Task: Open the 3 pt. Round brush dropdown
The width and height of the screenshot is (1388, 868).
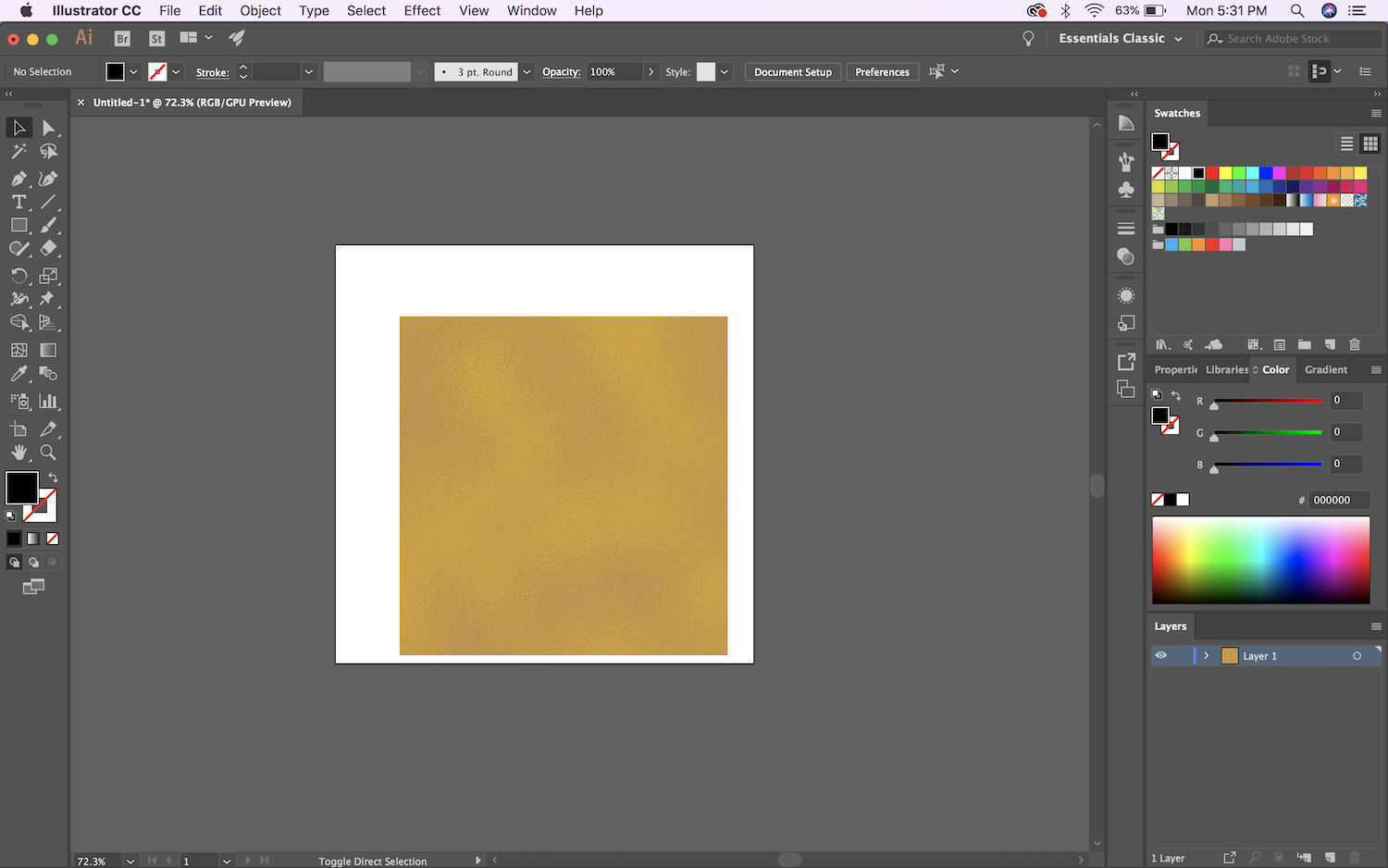Action: [527, 72]
